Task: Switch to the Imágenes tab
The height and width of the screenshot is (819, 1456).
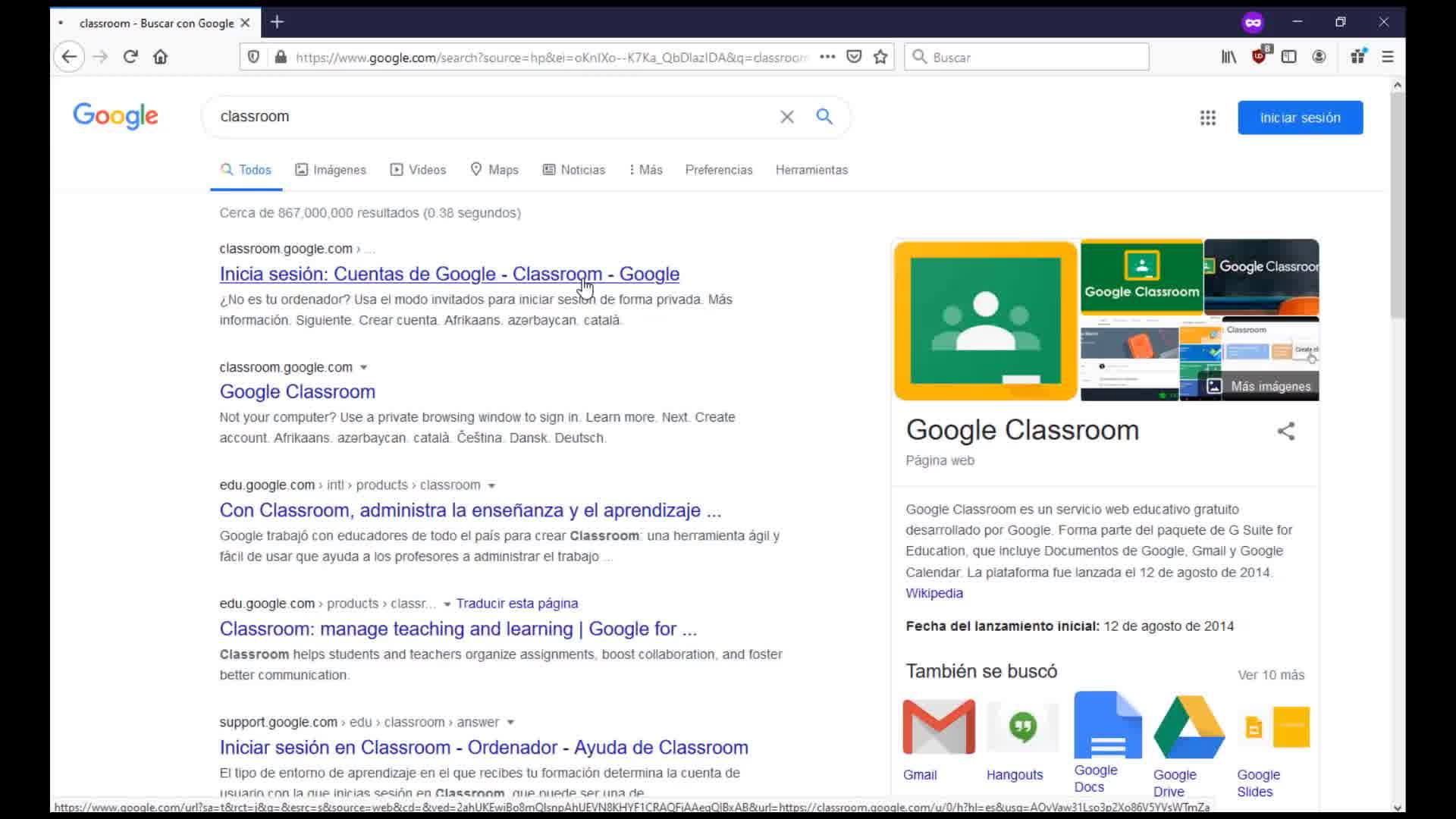Action: click(331, 170)
